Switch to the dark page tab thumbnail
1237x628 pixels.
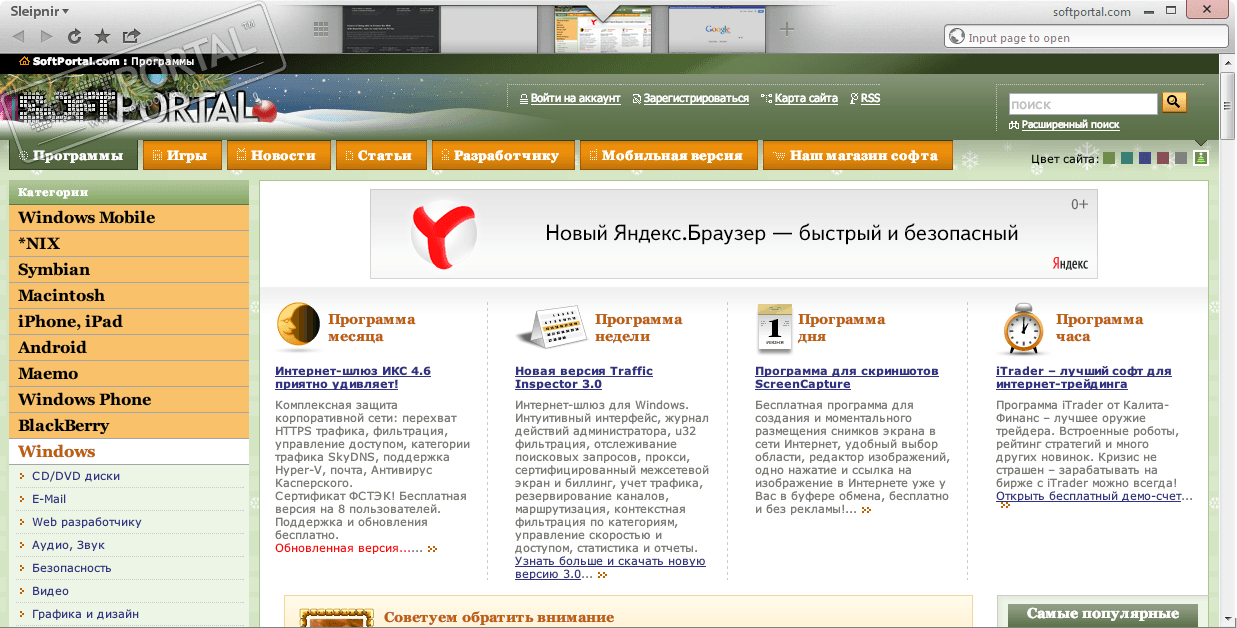[x=391, y=29]
